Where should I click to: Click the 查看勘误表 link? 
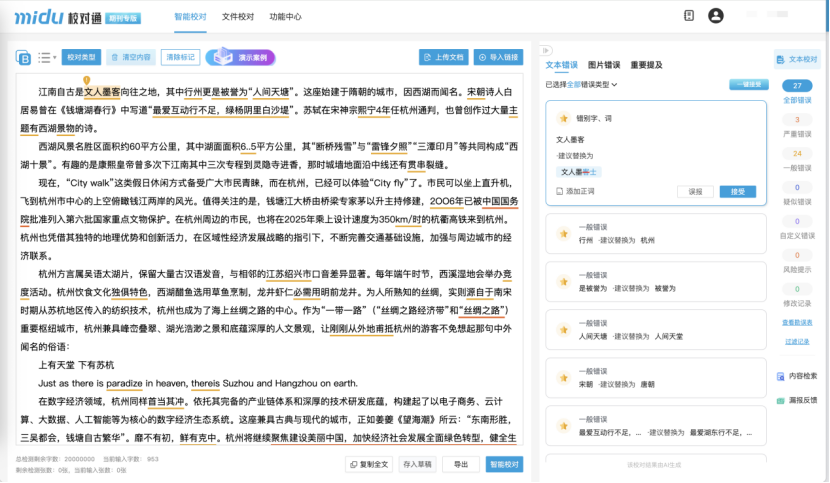point(797,323)
